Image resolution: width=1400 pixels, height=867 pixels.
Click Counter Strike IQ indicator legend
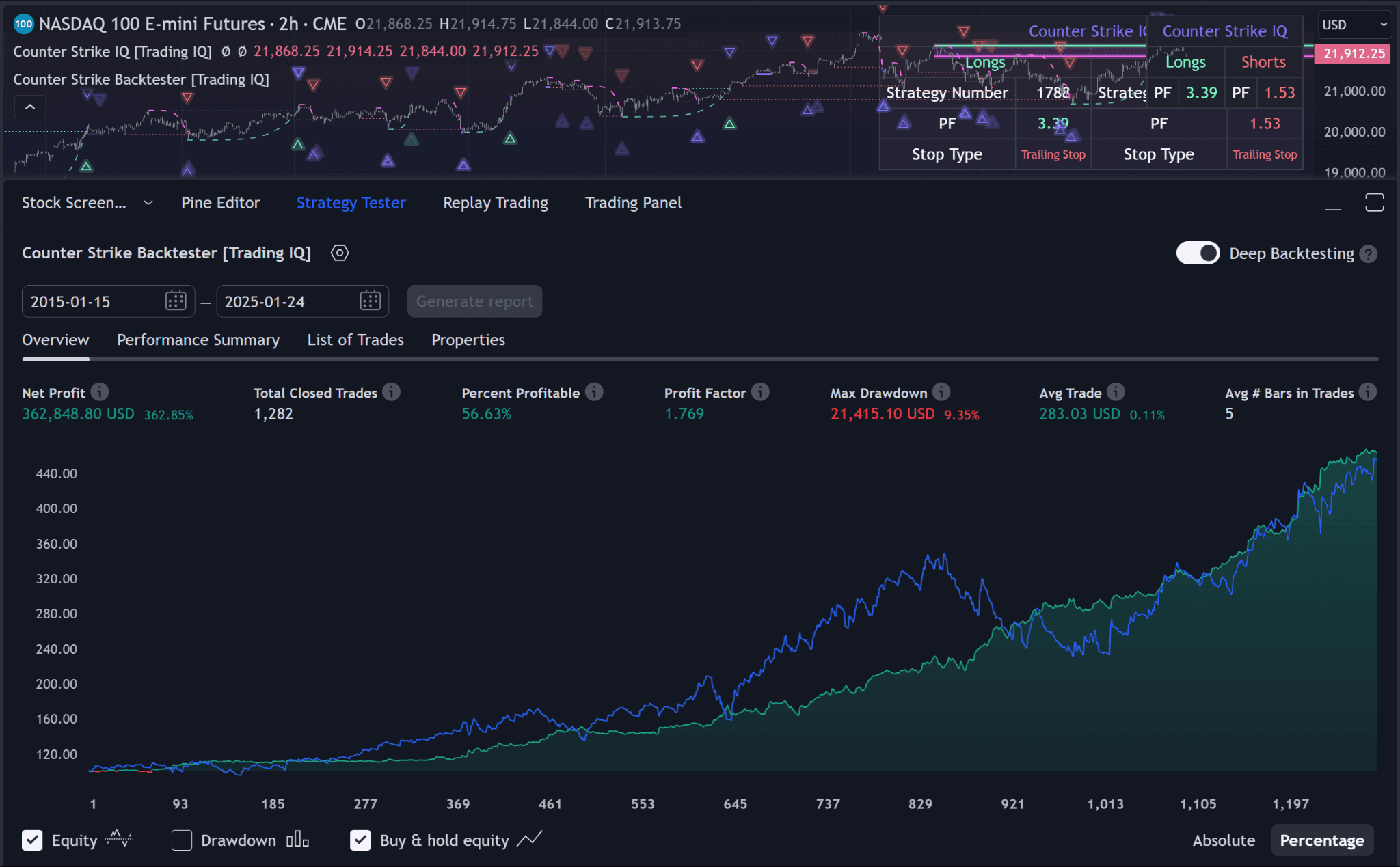click(x=113, y=52)
